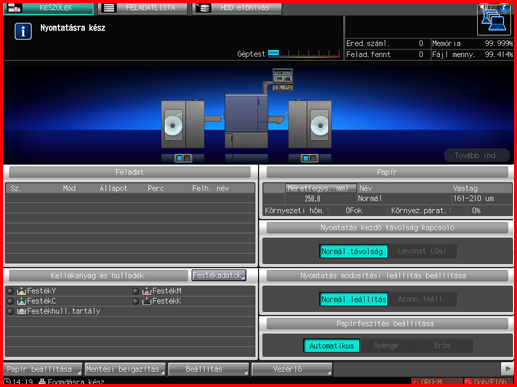Viewport: 517px width, 387px height.
Task: Set paper tension to Automatikus
Action: point(332,346)
